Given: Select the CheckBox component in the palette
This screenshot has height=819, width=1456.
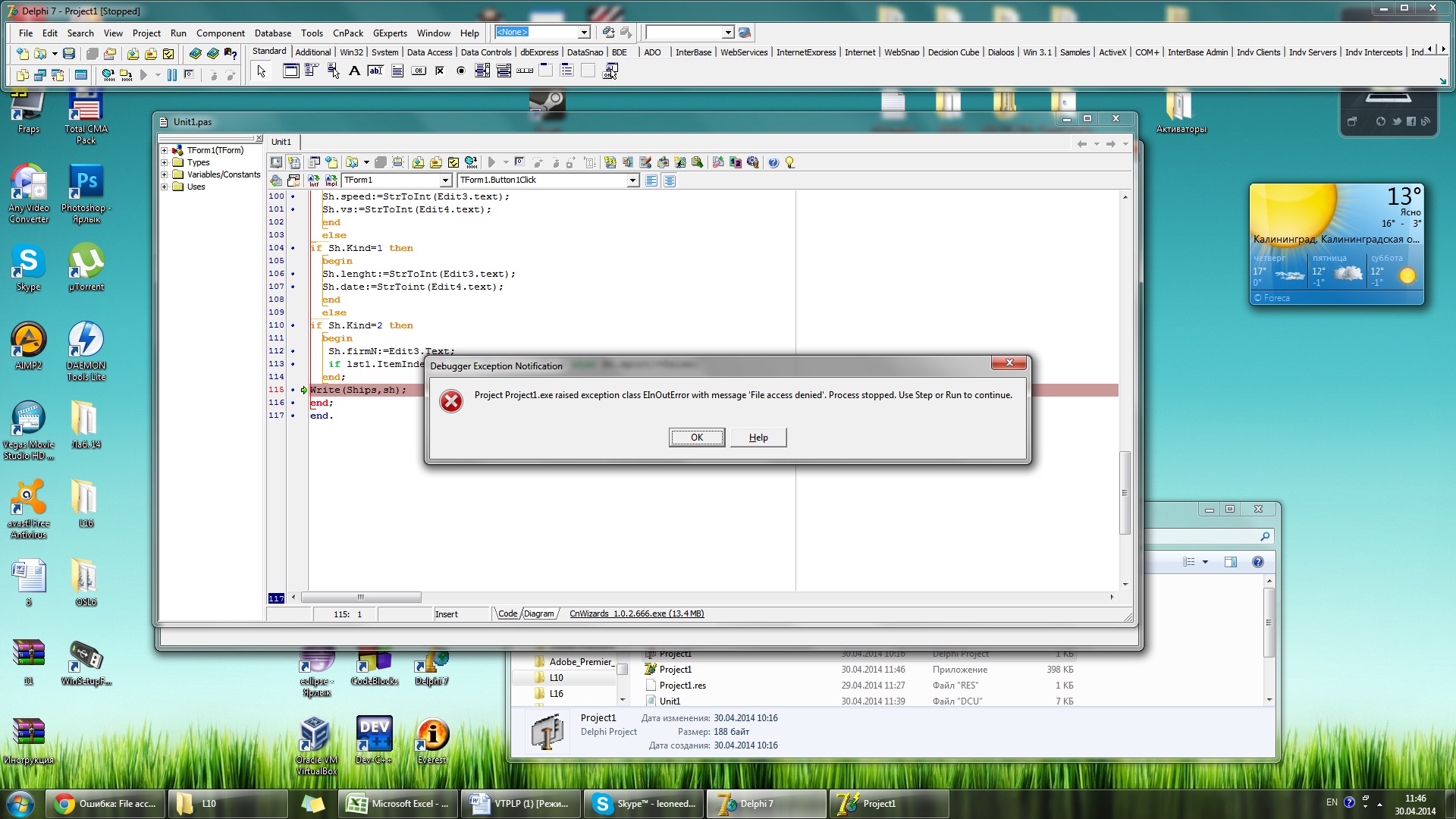Looking at the screenshot, I should [439, 71].
